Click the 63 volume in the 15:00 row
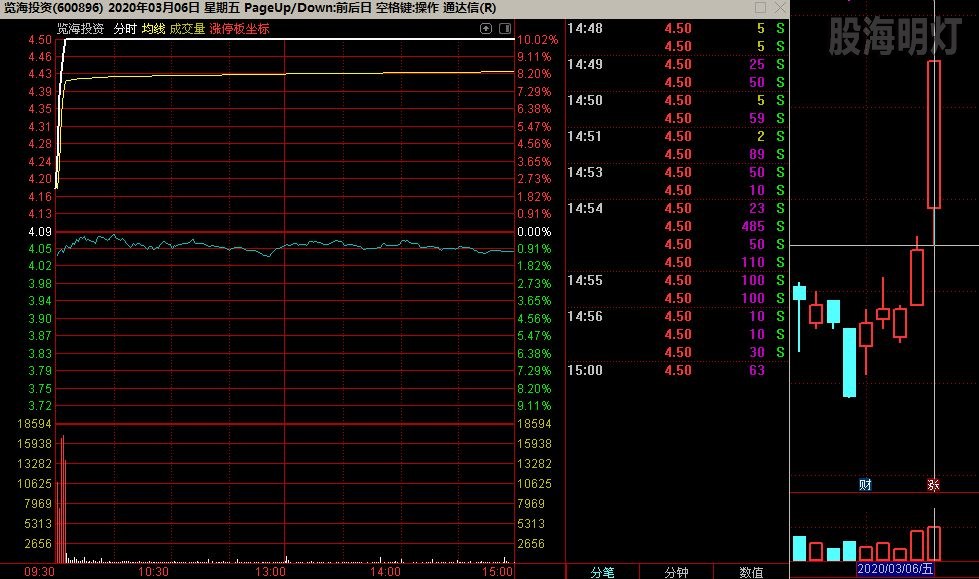This screenshot has height=579, width=979. [x=757, y=370]
